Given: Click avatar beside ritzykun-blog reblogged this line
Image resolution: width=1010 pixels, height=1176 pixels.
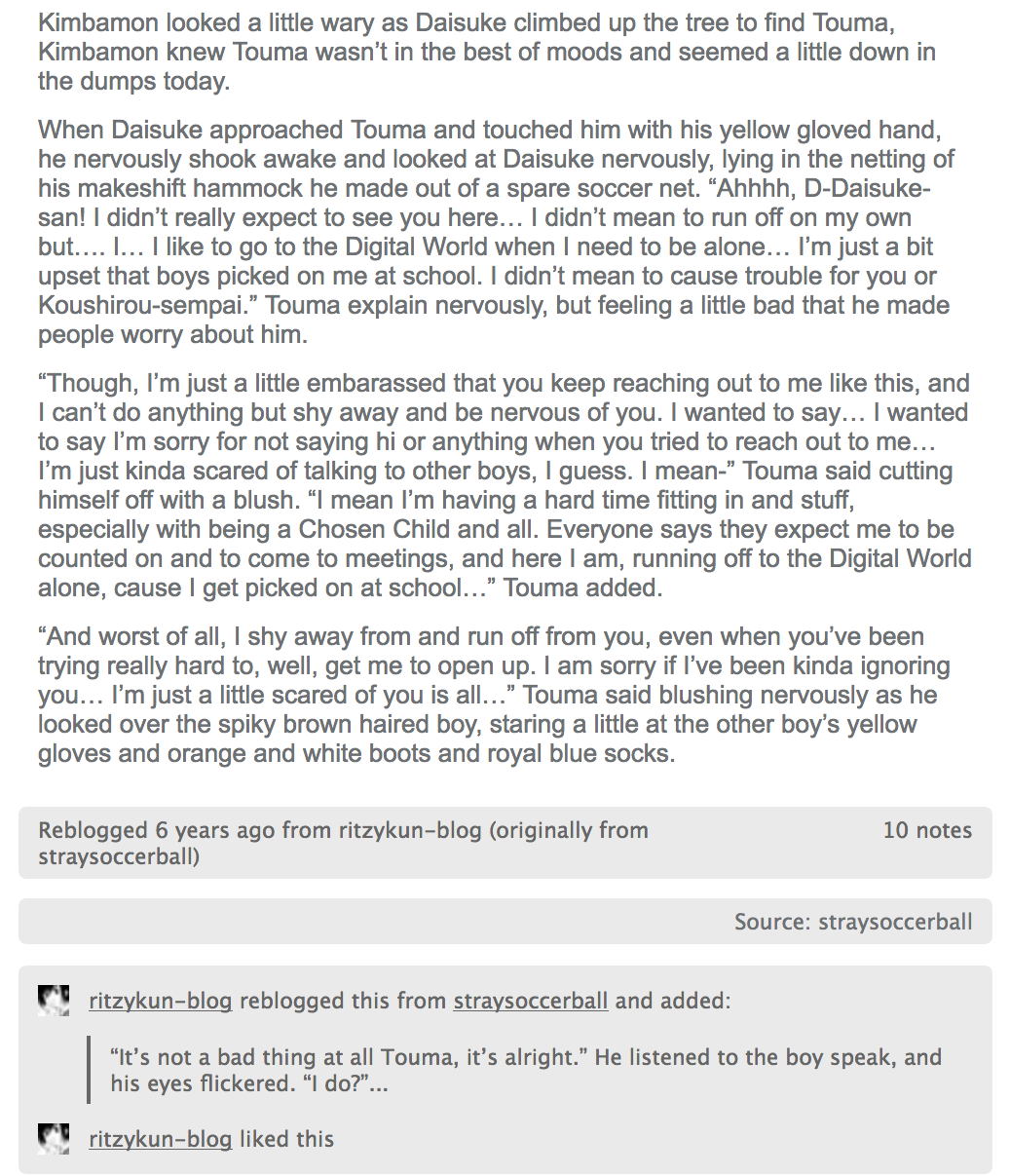Looking at the screenshot, I should point(54,1001).
